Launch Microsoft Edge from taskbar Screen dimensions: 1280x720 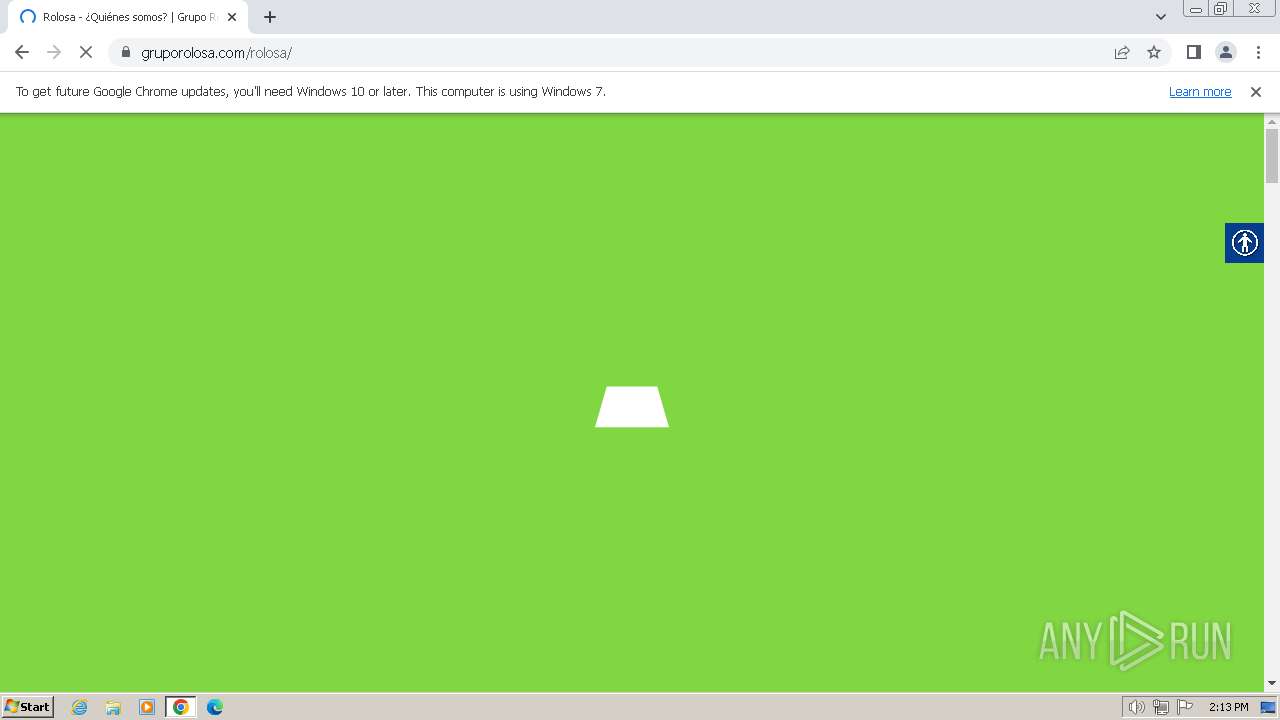pos(215,707)
